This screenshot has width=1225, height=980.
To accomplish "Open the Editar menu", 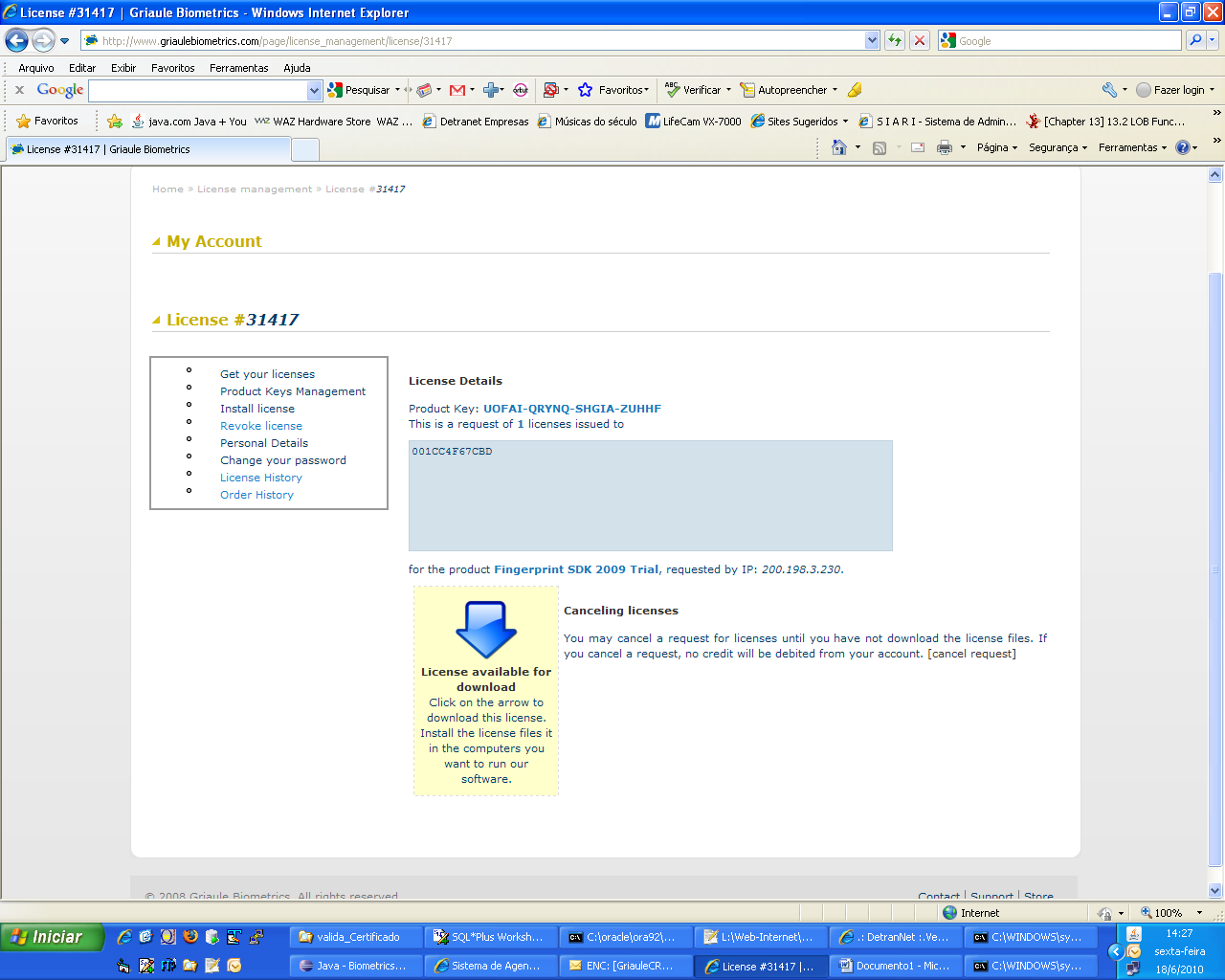I will pyautogui.click(x=82, y=68).
